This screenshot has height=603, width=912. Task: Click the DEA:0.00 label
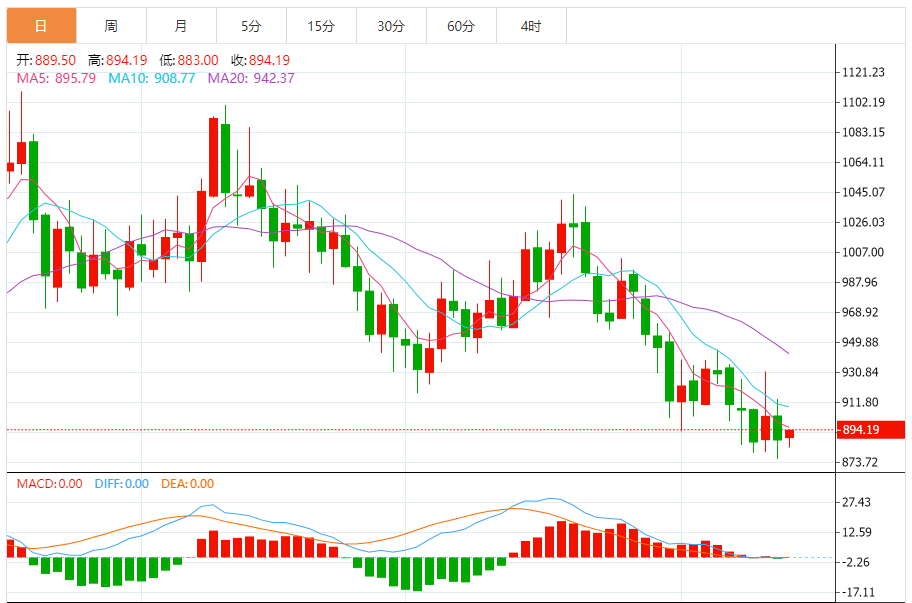coord(187,484)
